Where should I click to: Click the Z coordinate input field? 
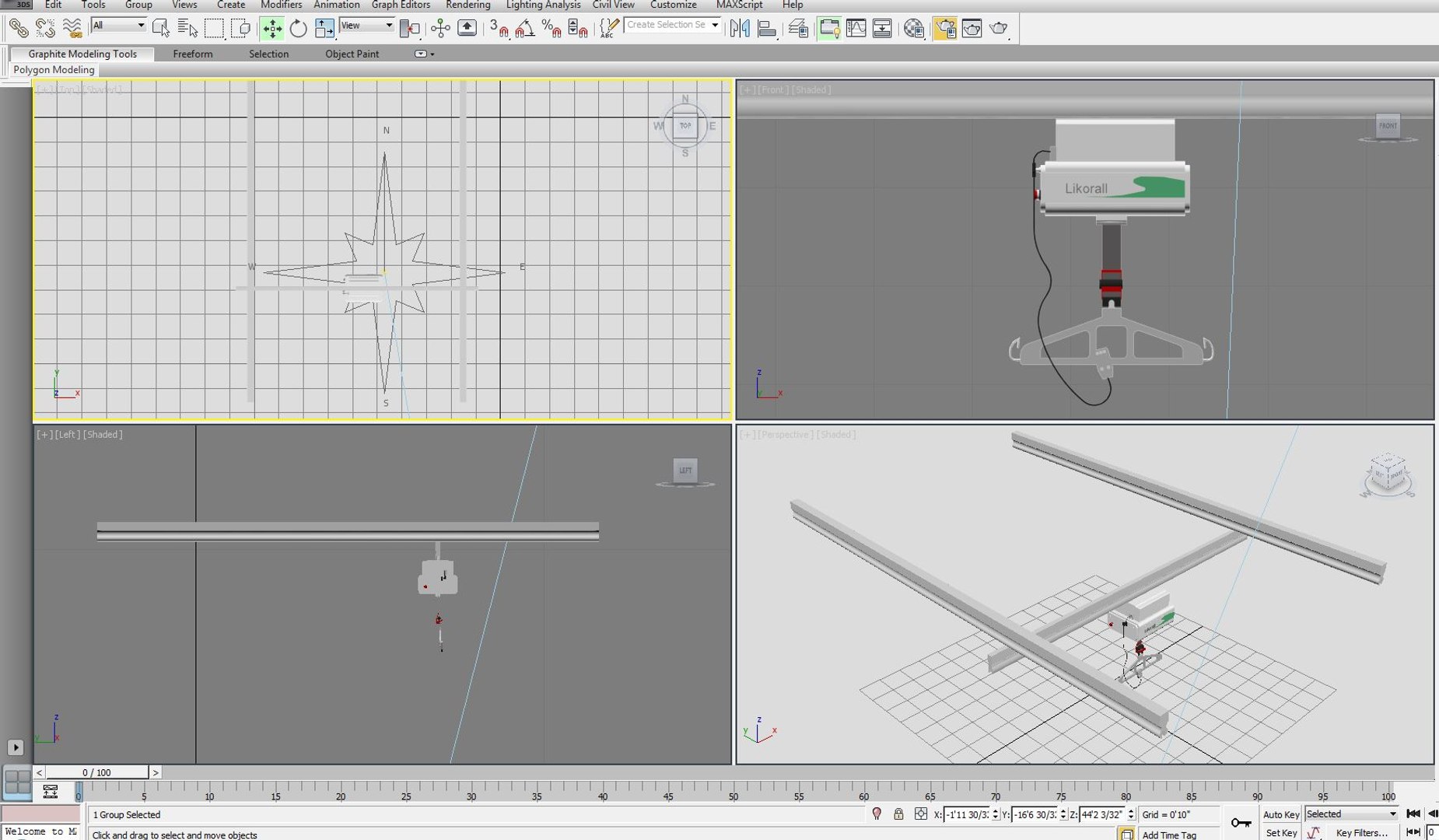1103,814
